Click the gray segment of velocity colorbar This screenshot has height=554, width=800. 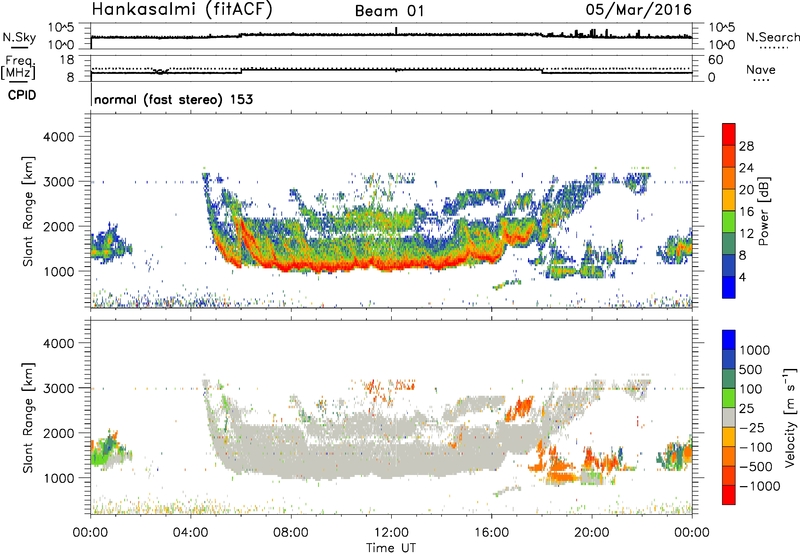point(729,417)
